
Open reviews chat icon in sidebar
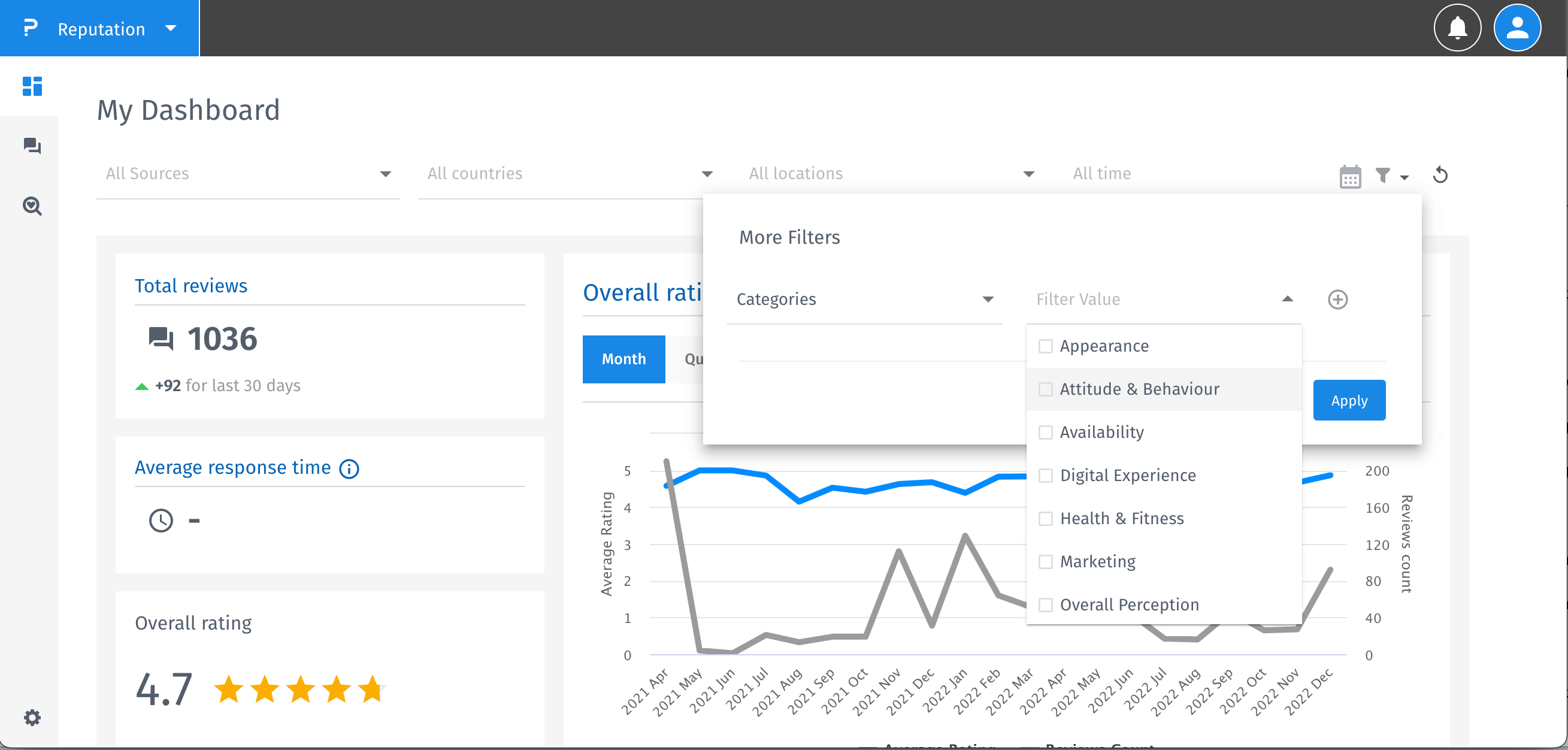tap(32, 146)
